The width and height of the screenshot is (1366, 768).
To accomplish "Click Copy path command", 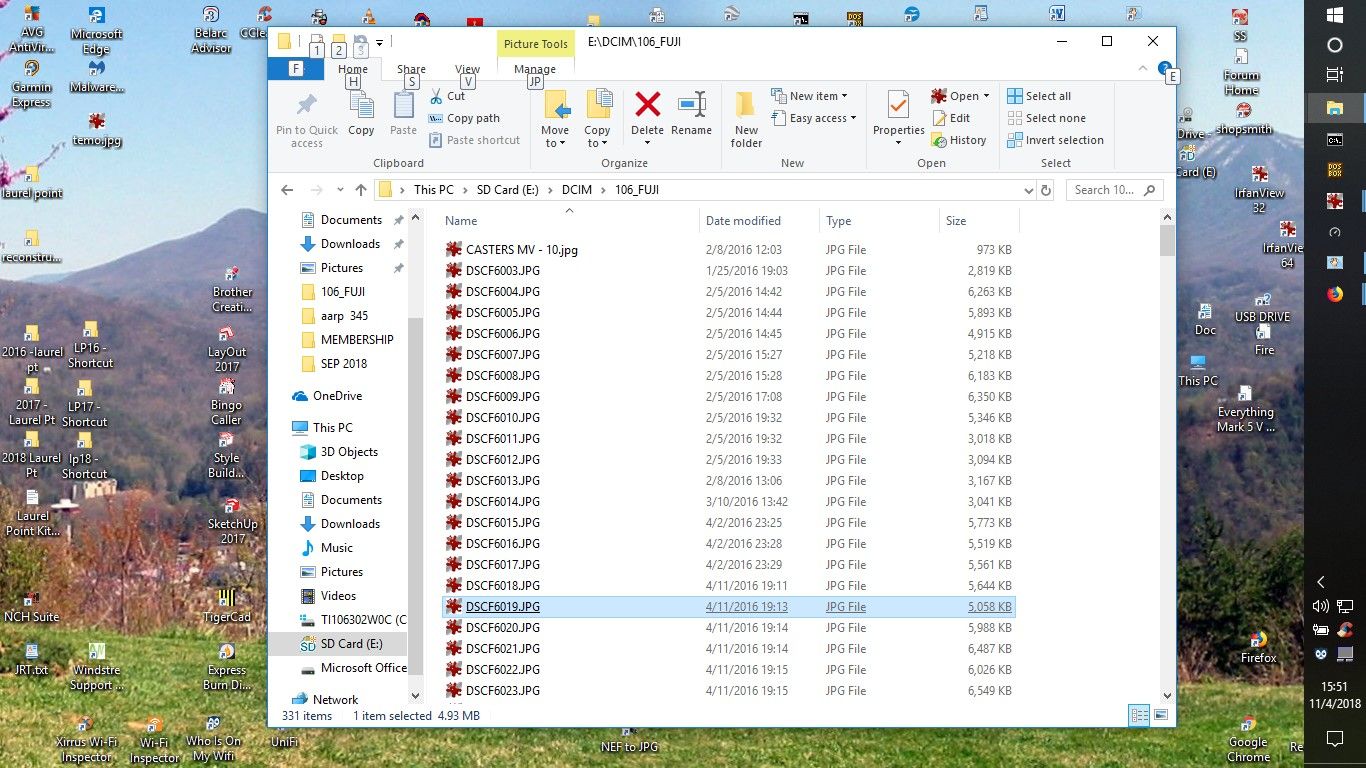I will (x=465, y=118).
